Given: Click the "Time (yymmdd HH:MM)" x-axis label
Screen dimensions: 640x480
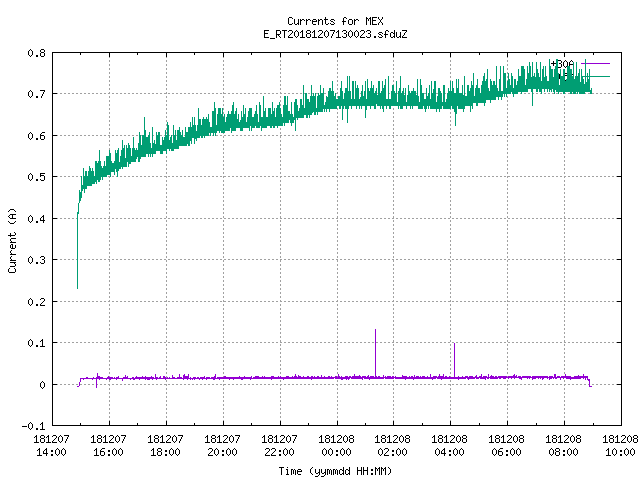Looking at the screenshot, I should coord(335,471).
